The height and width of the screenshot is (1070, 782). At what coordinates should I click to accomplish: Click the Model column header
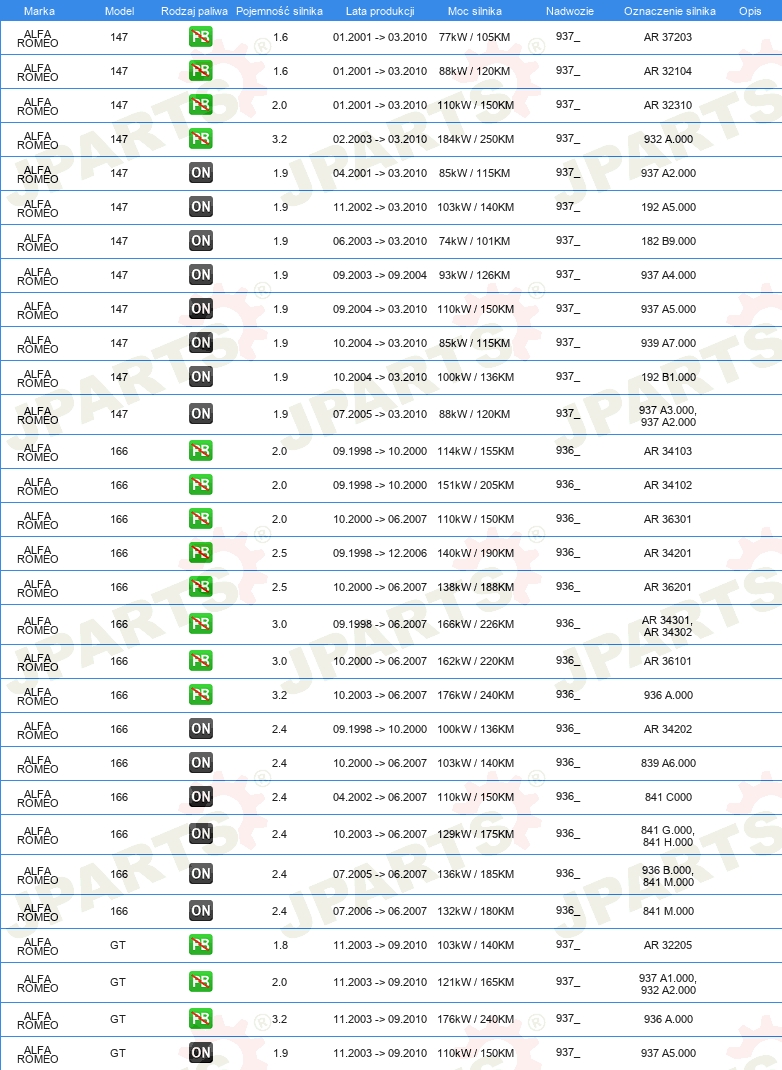pos(119,11)
